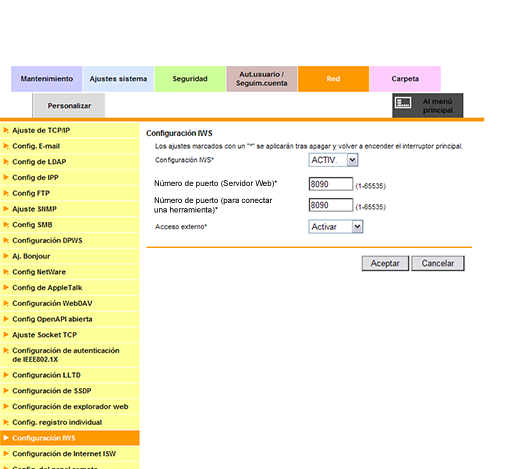Screen dimensions: 517x469
Task: Open Config de IPP page
Action: 70,177
